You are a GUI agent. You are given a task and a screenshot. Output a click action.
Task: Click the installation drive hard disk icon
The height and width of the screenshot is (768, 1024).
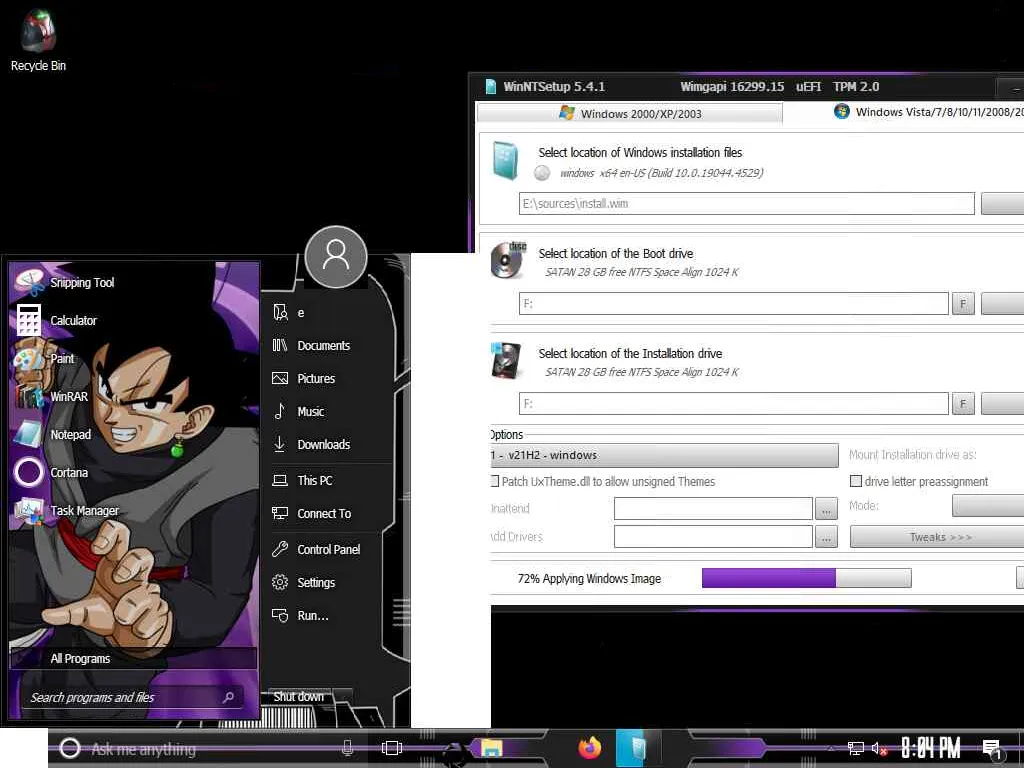coord(506,360)
